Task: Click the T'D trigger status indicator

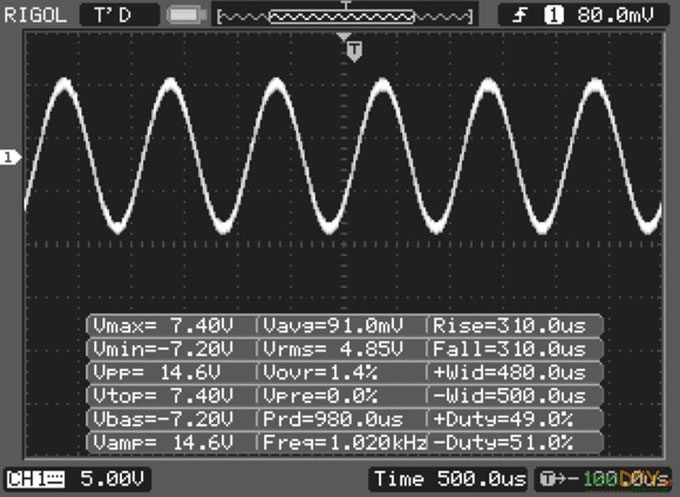Action: (118, 15)
